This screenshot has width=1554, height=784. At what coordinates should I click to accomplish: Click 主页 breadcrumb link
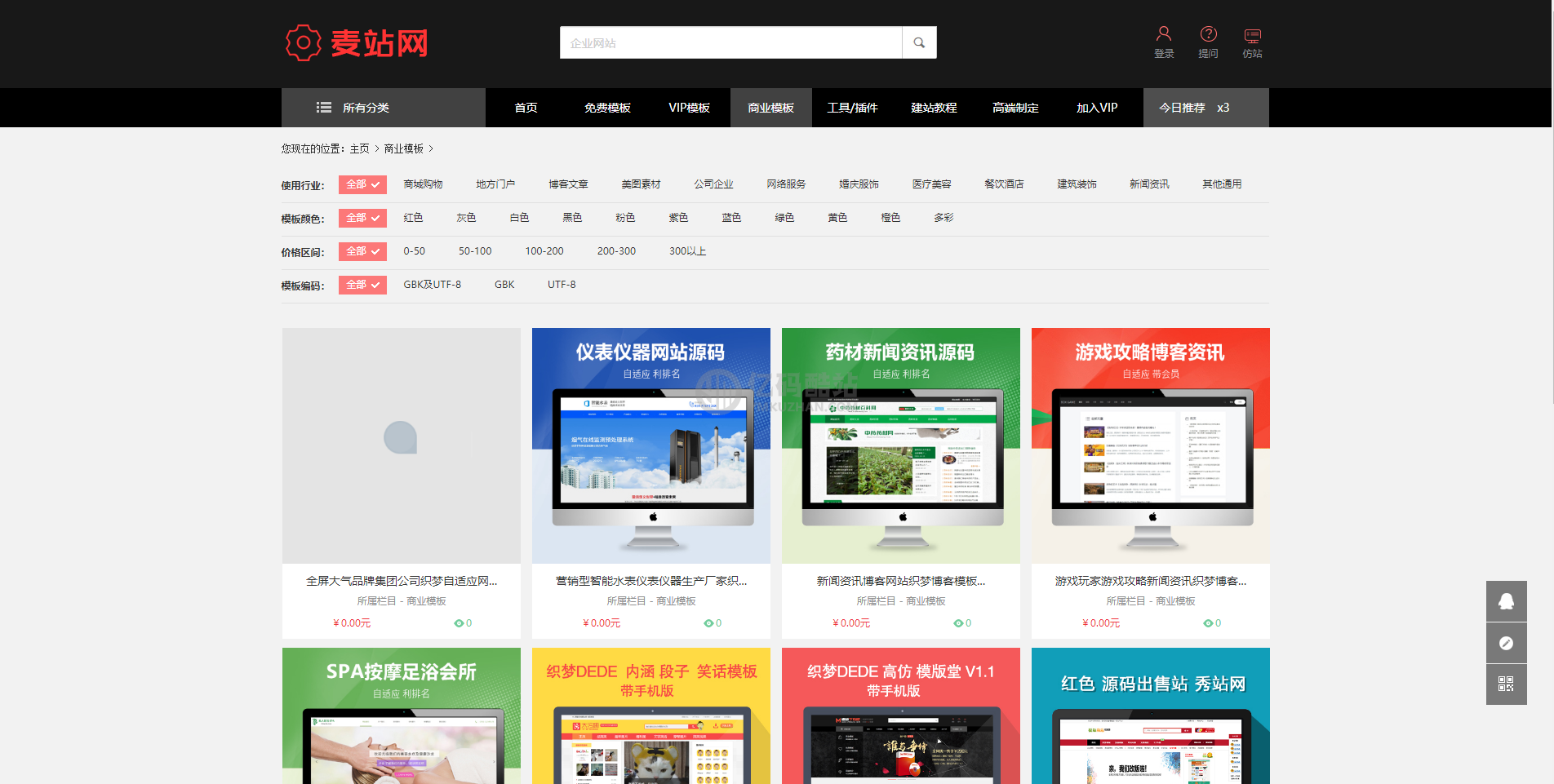360,148
